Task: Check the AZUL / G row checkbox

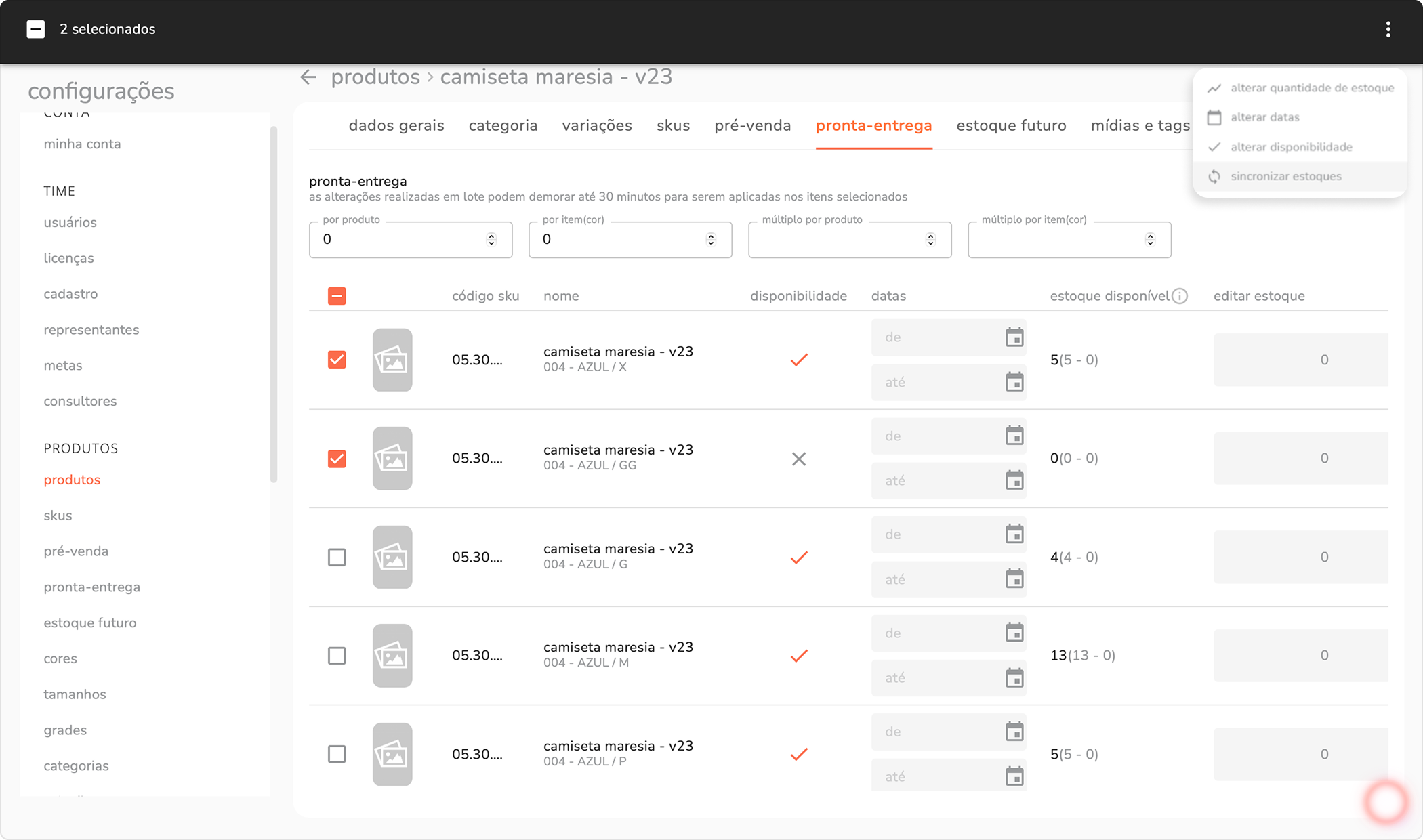Action: pyautogui.click(x=337, y=557)
